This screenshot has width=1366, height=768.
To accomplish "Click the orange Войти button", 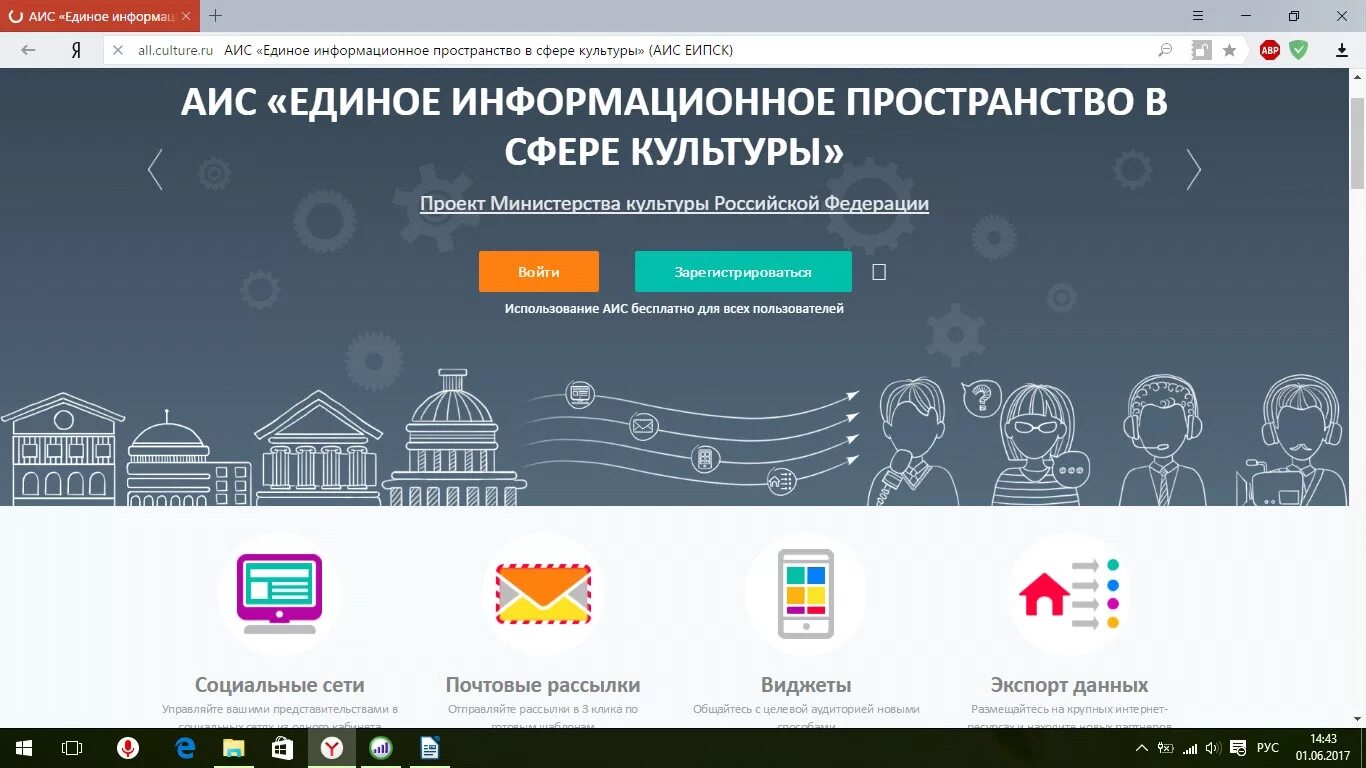I will click(x=539, y=272).
